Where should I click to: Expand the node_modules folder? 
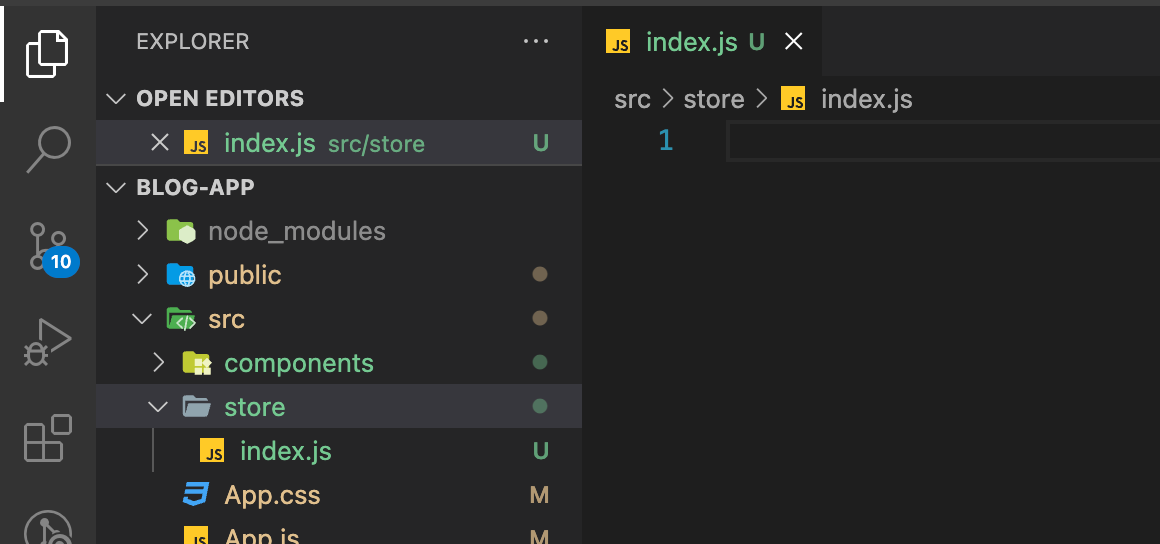click(x=143, y=231)
